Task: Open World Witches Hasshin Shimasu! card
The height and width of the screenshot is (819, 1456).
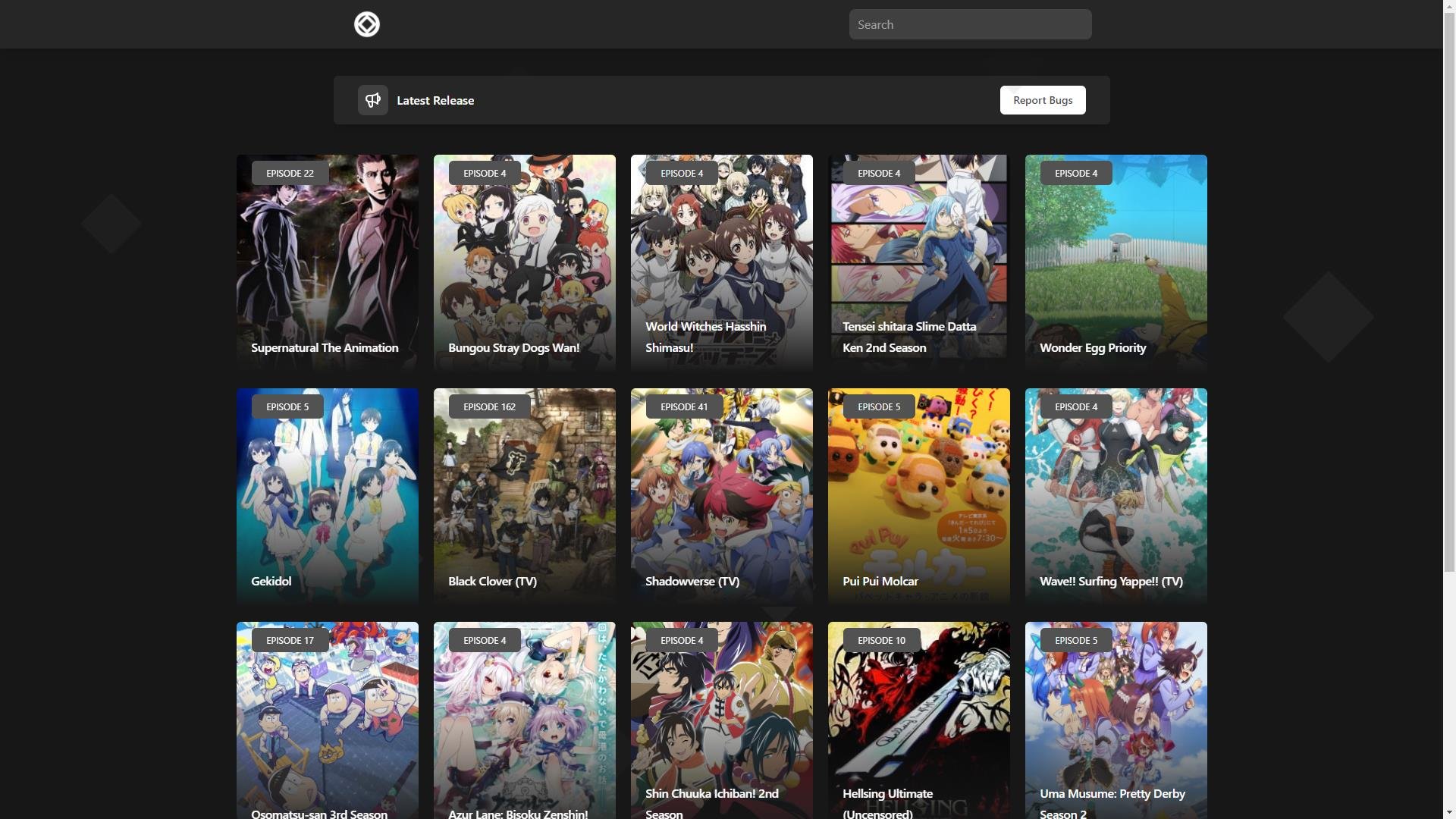Action: coord(722,262)
